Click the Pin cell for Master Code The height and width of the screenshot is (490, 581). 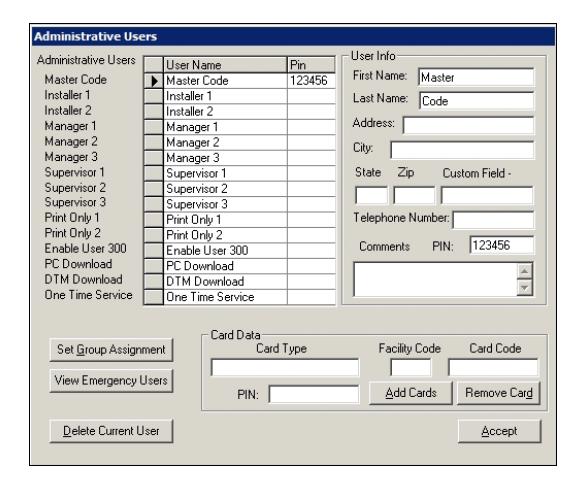point(311,81)
